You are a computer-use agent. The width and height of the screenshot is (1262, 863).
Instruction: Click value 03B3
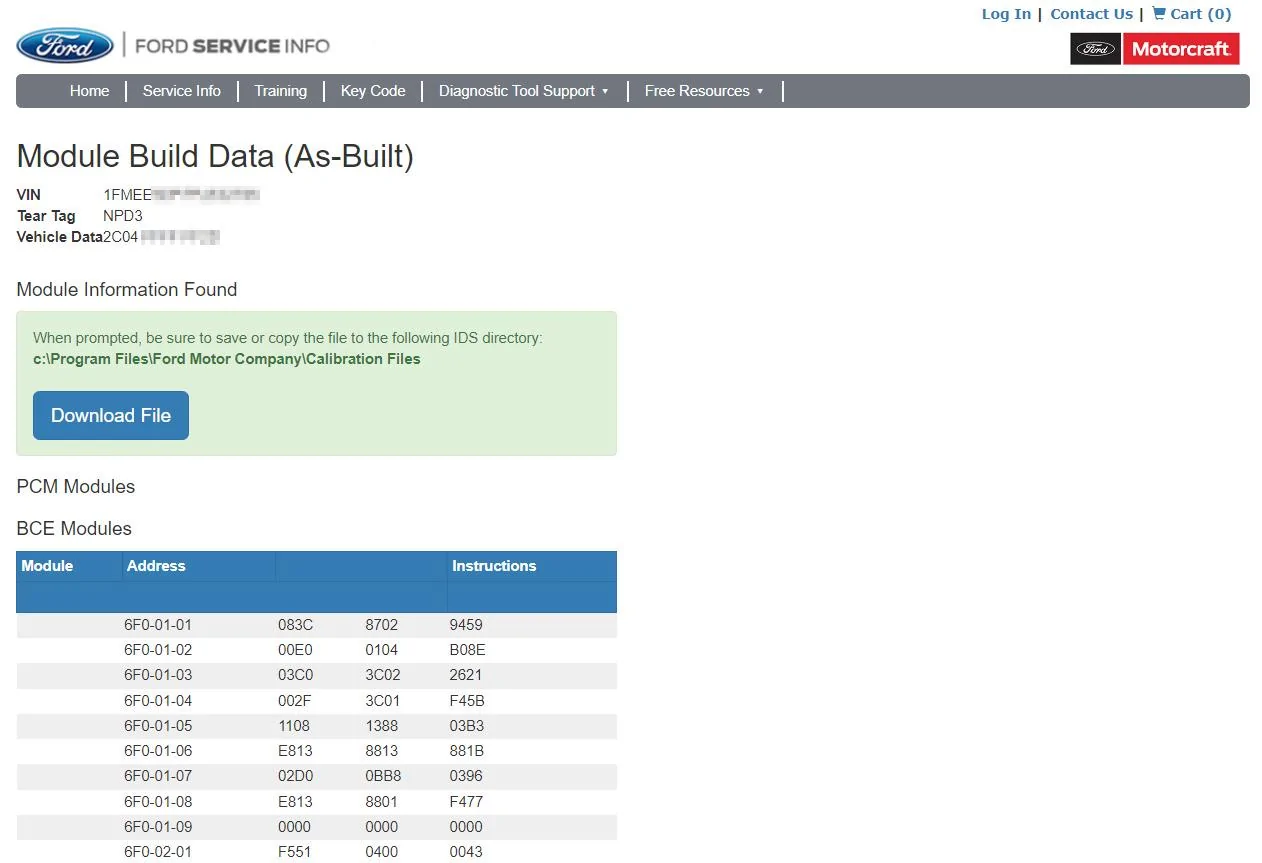point(467,726)
